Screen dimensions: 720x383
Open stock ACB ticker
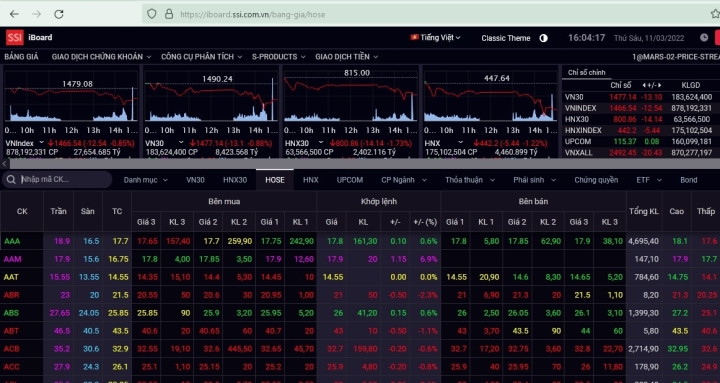pos(11,349)
